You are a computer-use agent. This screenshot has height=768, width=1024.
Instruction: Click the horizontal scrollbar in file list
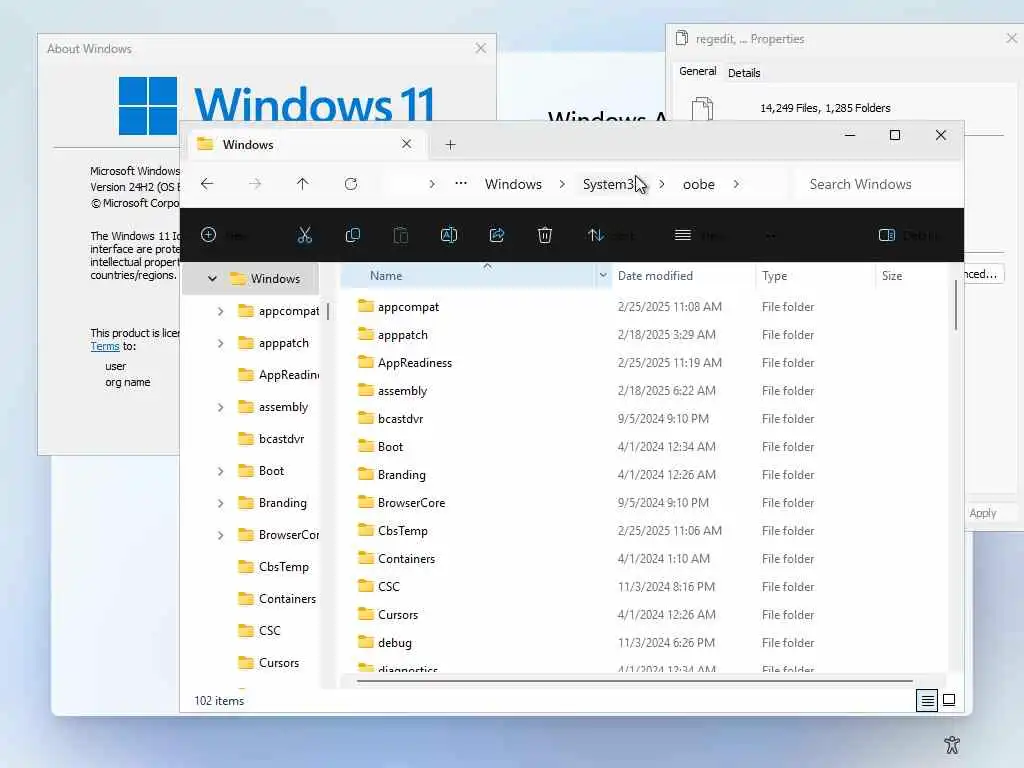tap(635, 680)
